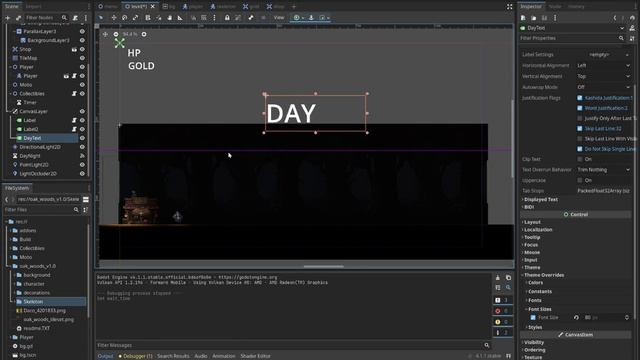Open Horizontal Alignment dropdown
The image size is (640, 360).
point(603,65)
